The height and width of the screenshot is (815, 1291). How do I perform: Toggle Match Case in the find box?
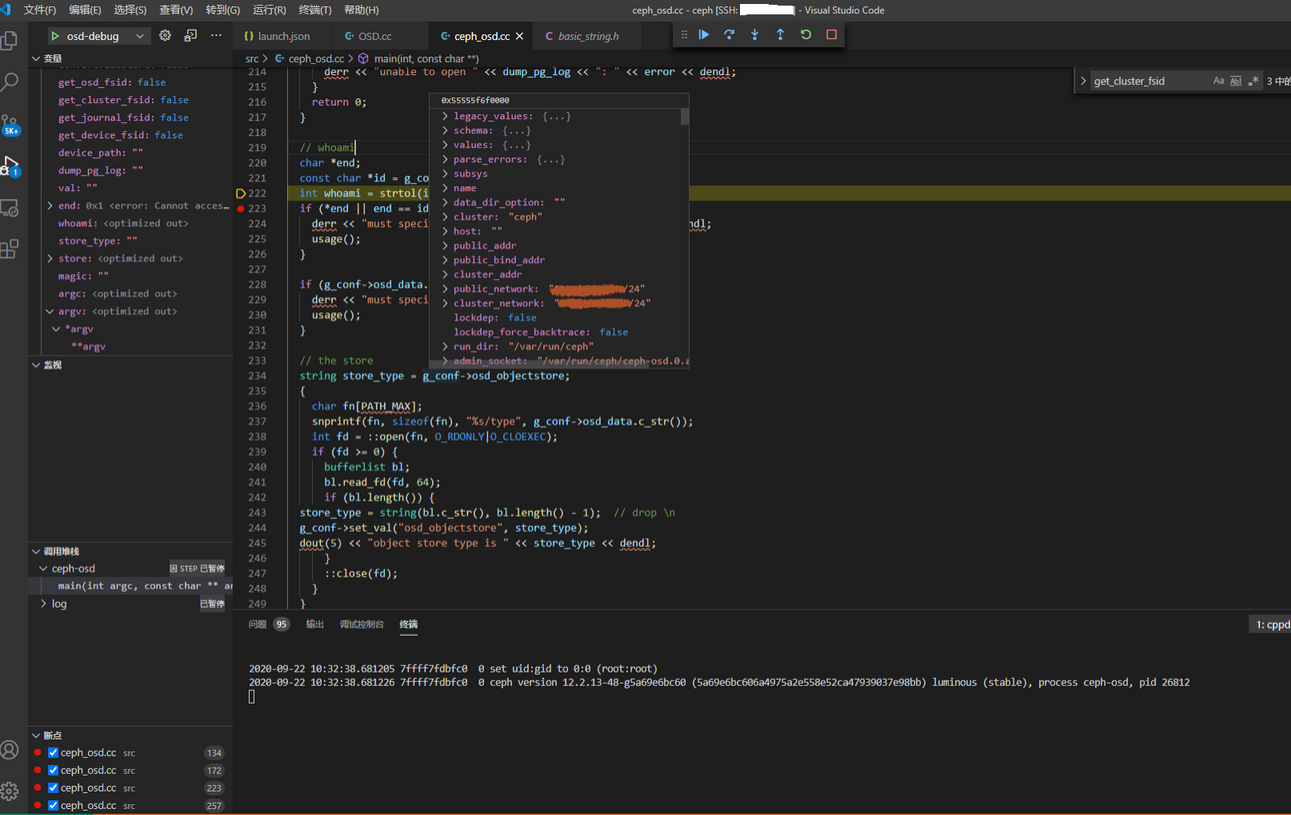click(1218, 81)
